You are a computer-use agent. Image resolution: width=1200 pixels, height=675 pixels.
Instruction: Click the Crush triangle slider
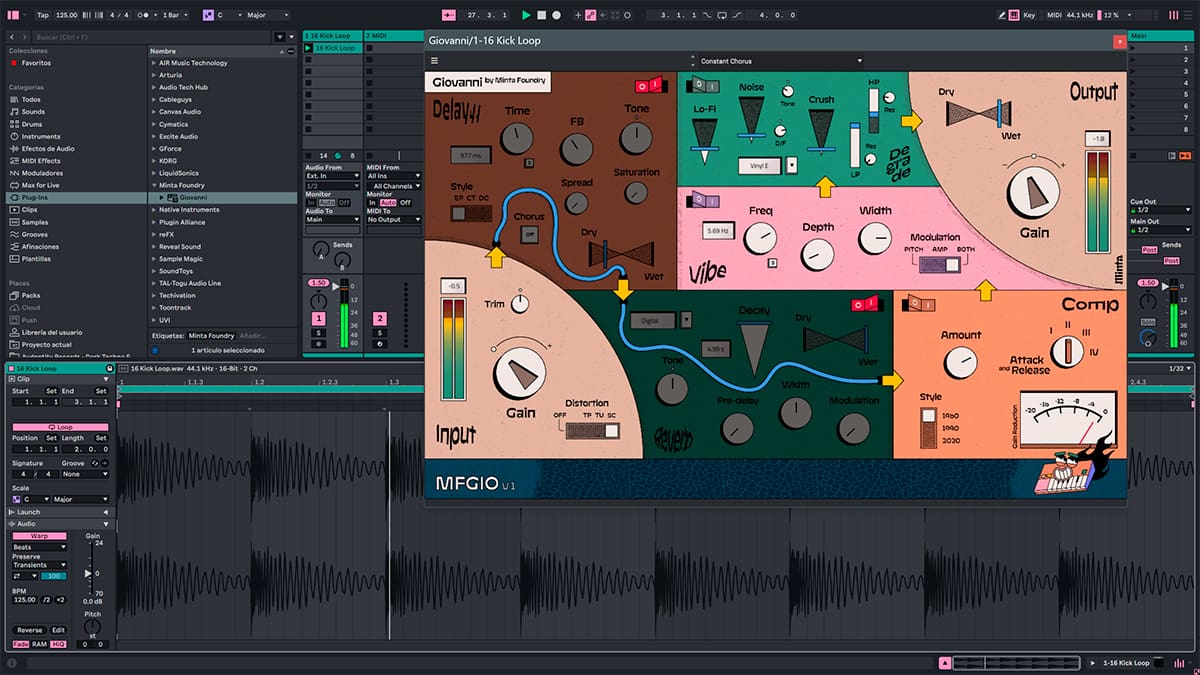[x=822, y=130]
